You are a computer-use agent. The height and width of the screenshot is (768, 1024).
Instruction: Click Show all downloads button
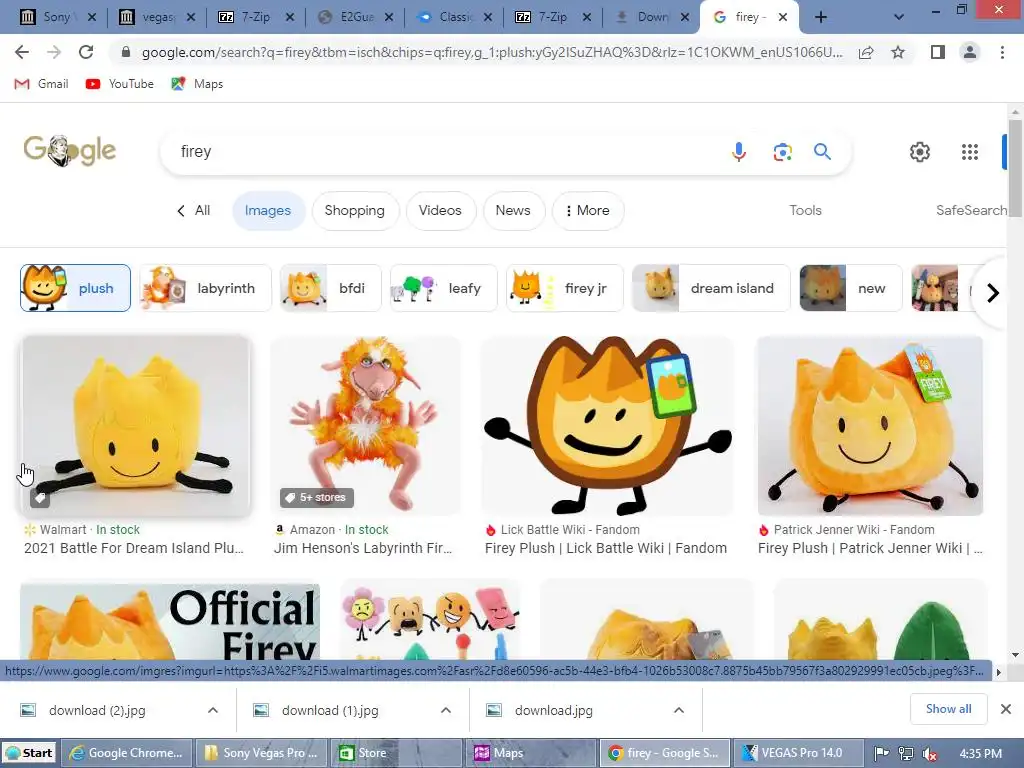coord(948,709)
